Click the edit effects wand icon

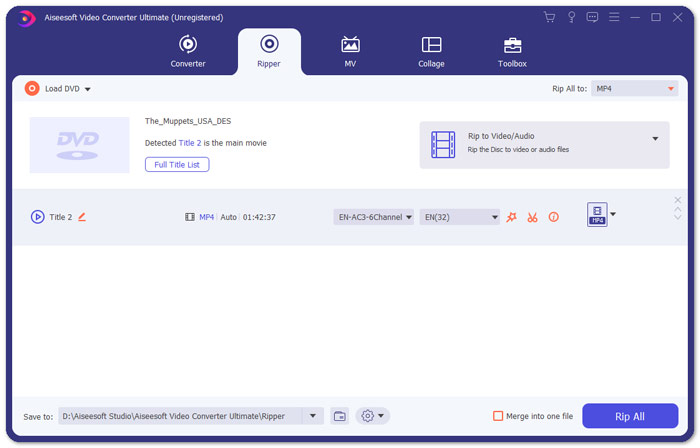pos(511,217)
